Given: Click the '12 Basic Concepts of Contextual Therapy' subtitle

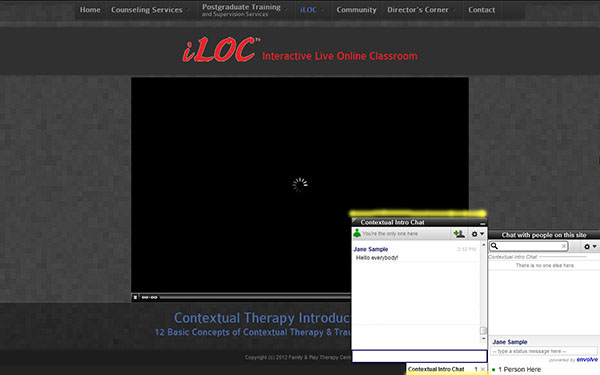Looking at the screenshot, I should [253, 332].
